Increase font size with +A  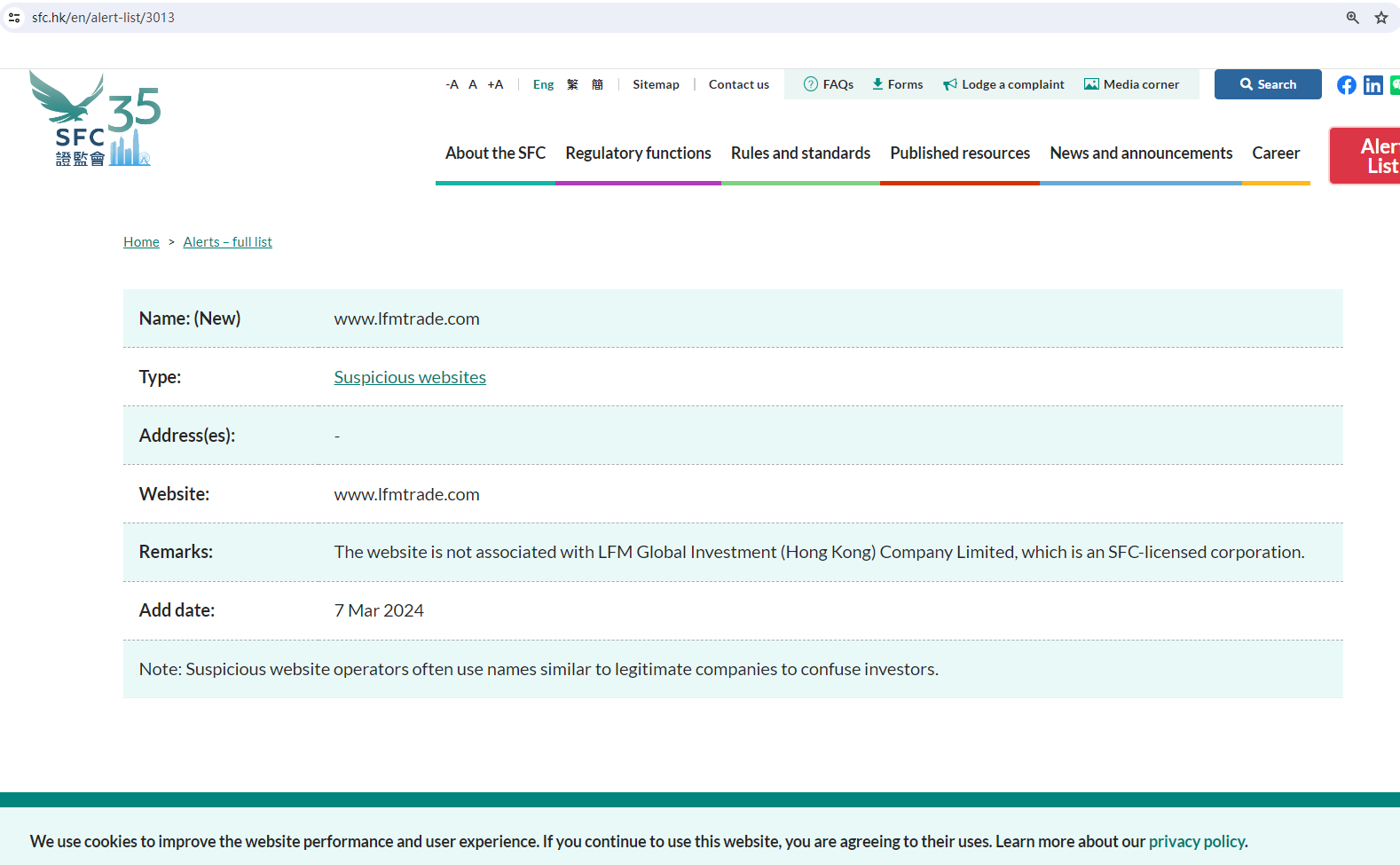tap(495, 84)
